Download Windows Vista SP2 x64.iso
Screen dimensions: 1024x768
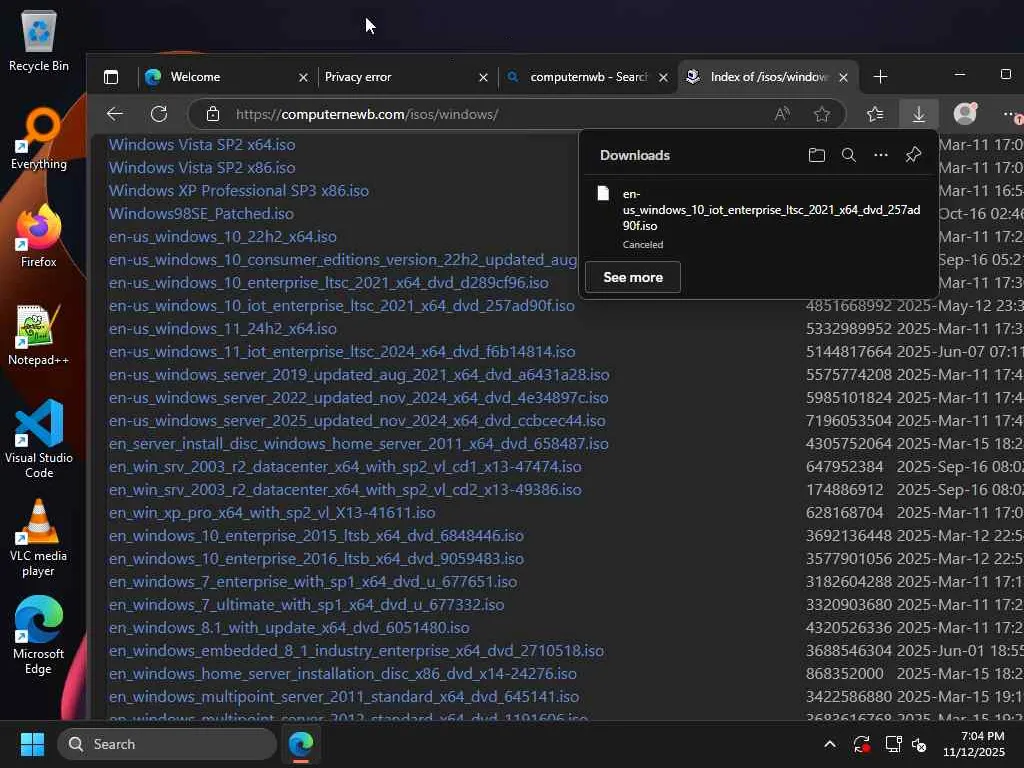click(x=202, y=144)
